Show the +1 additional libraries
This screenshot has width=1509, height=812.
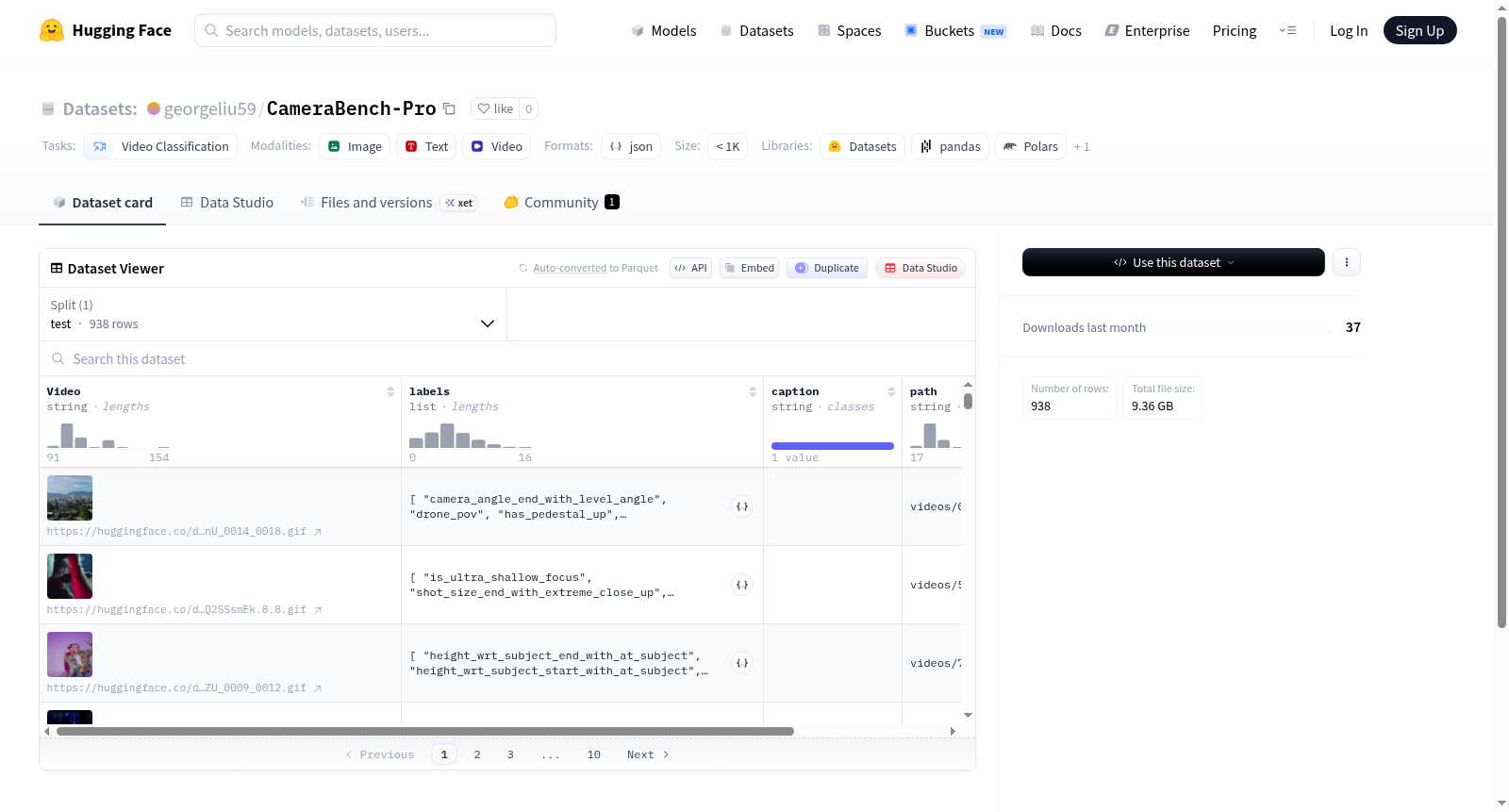1082,146
